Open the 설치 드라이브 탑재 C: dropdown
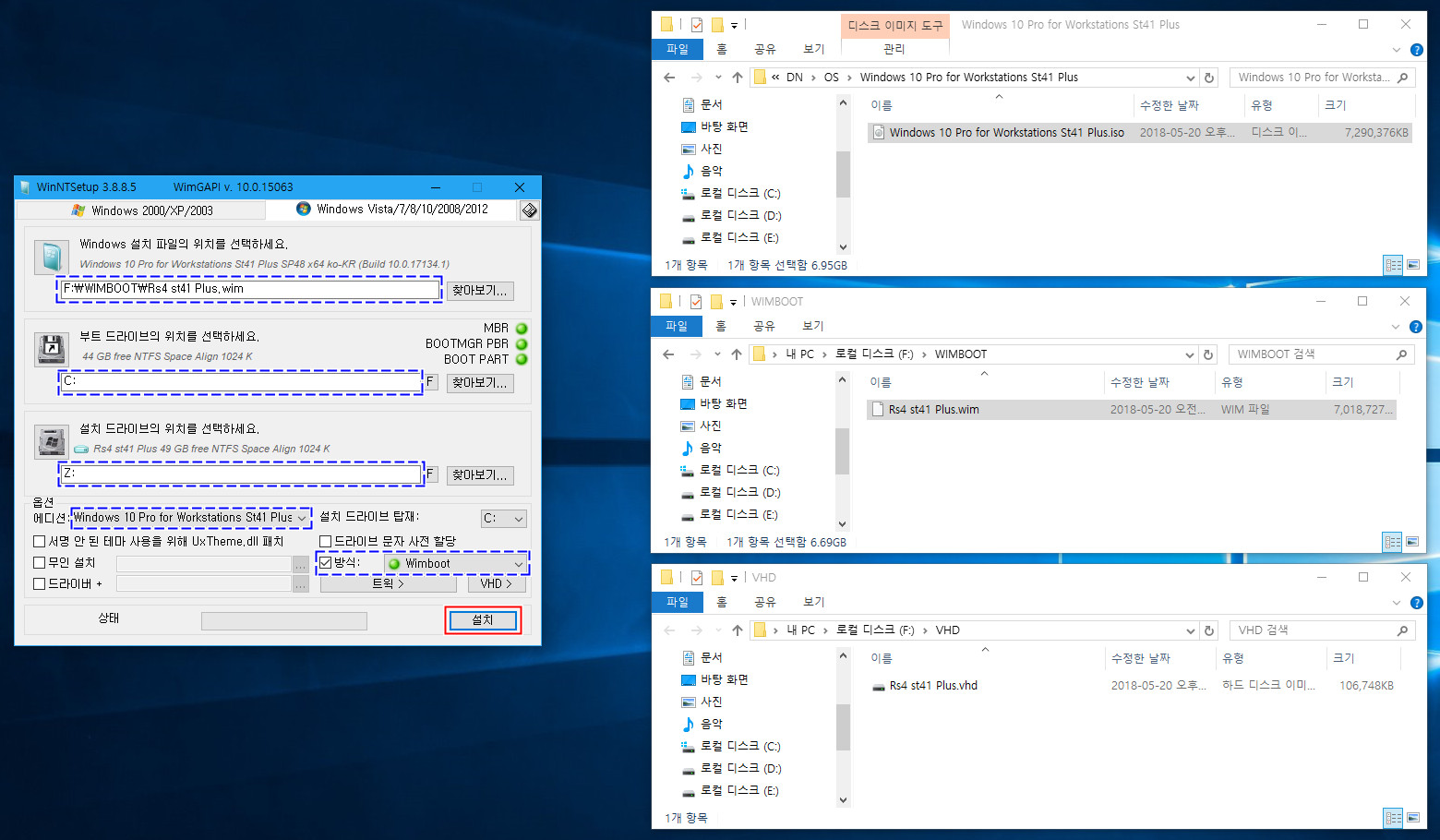This screenshot has width=1440, height=840. (x=504, y=519)
